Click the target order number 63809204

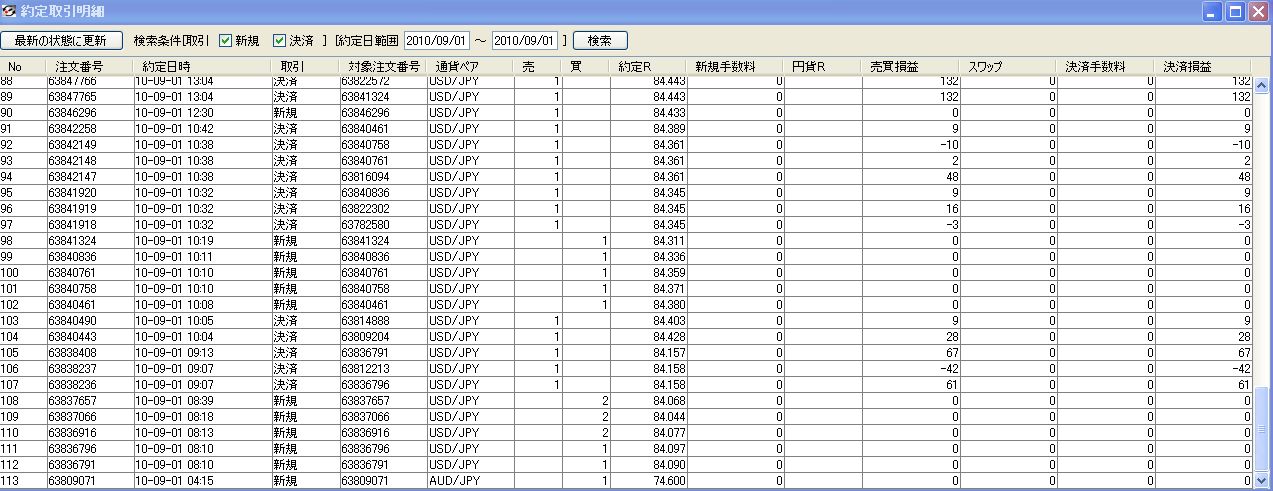point(365,337)
